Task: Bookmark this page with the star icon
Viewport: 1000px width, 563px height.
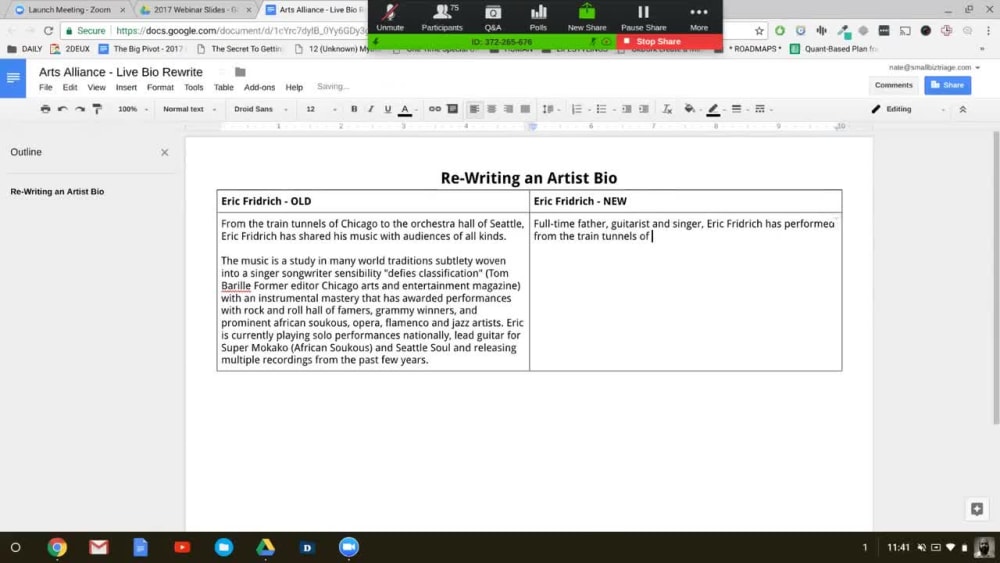Action: point(759,31)
